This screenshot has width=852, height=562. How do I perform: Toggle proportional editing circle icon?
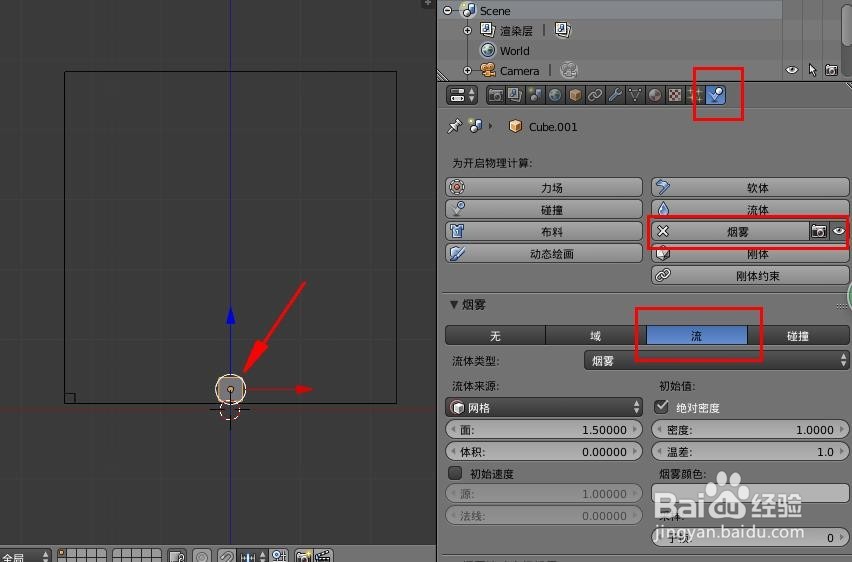(x=202, y=556)
